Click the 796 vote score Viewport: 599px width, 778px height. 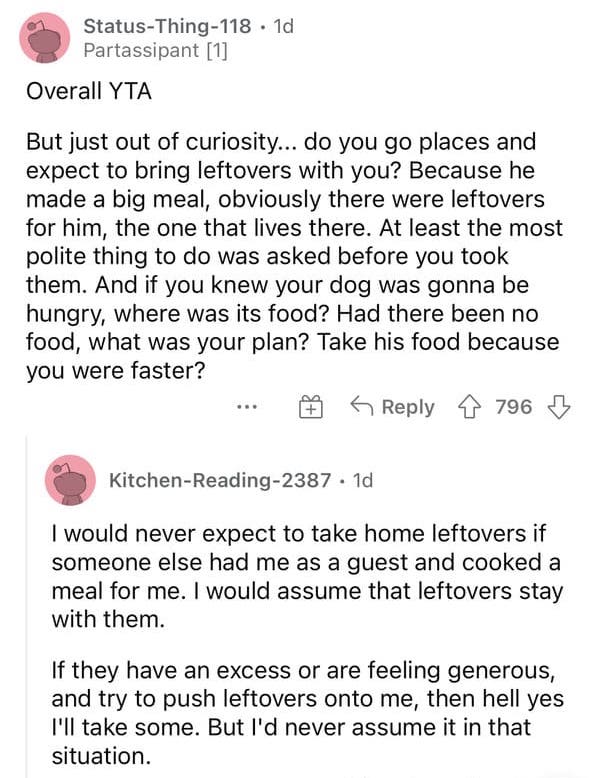tap(514, 407)
